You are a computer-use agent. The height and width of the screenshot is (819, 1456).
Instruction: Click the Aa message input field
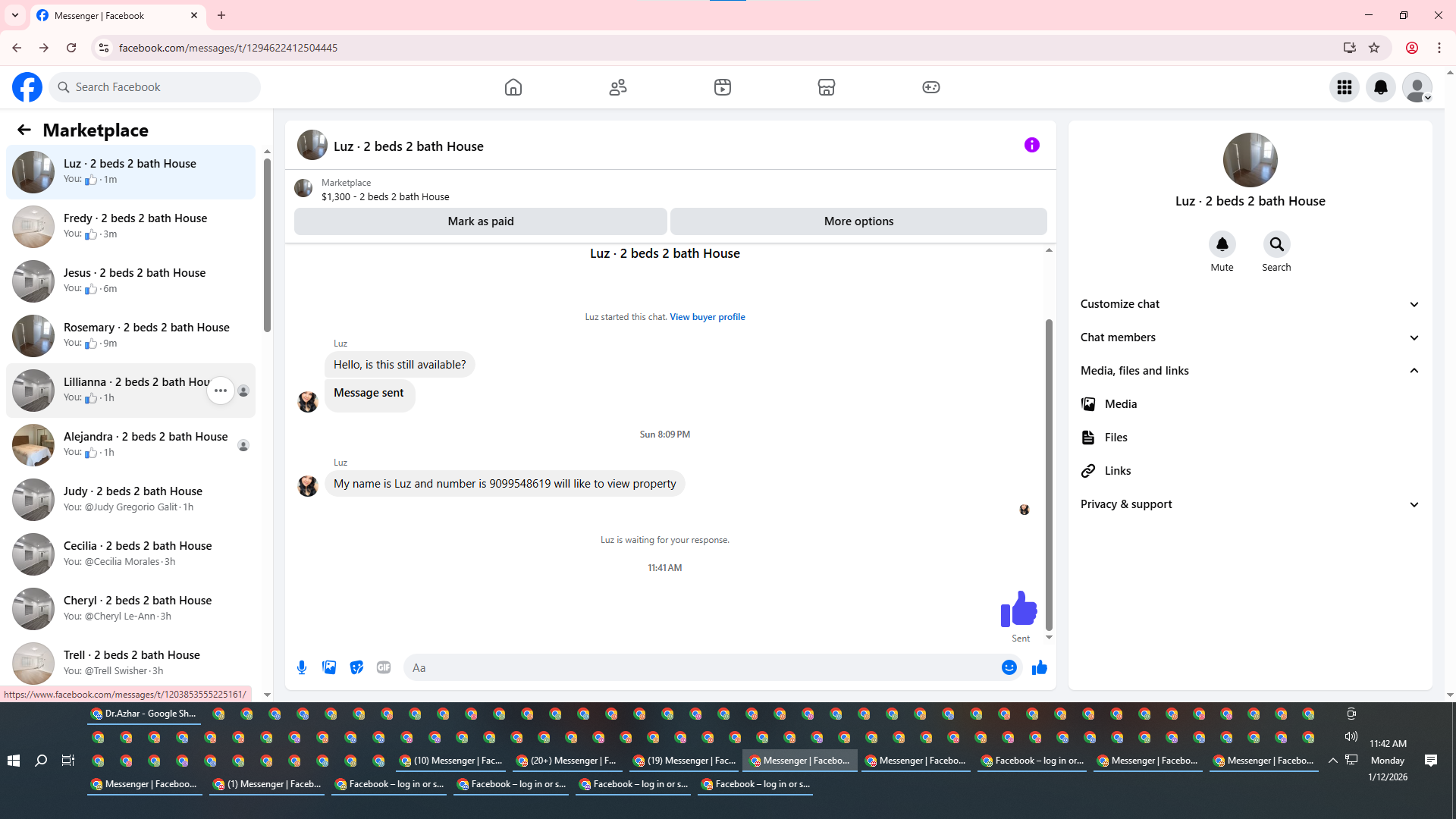(x=698, y=668)
